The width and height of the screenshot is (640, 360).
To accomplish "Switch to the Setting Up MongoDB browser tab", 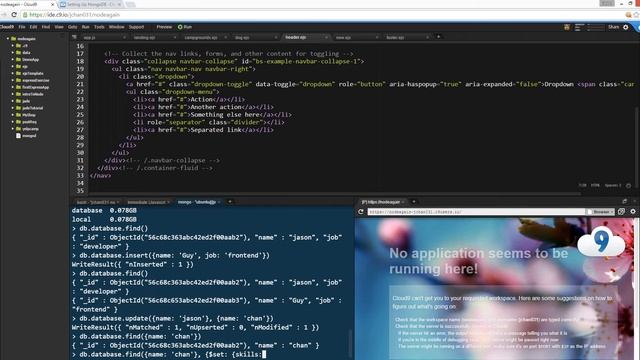I will tap(91, 4).
